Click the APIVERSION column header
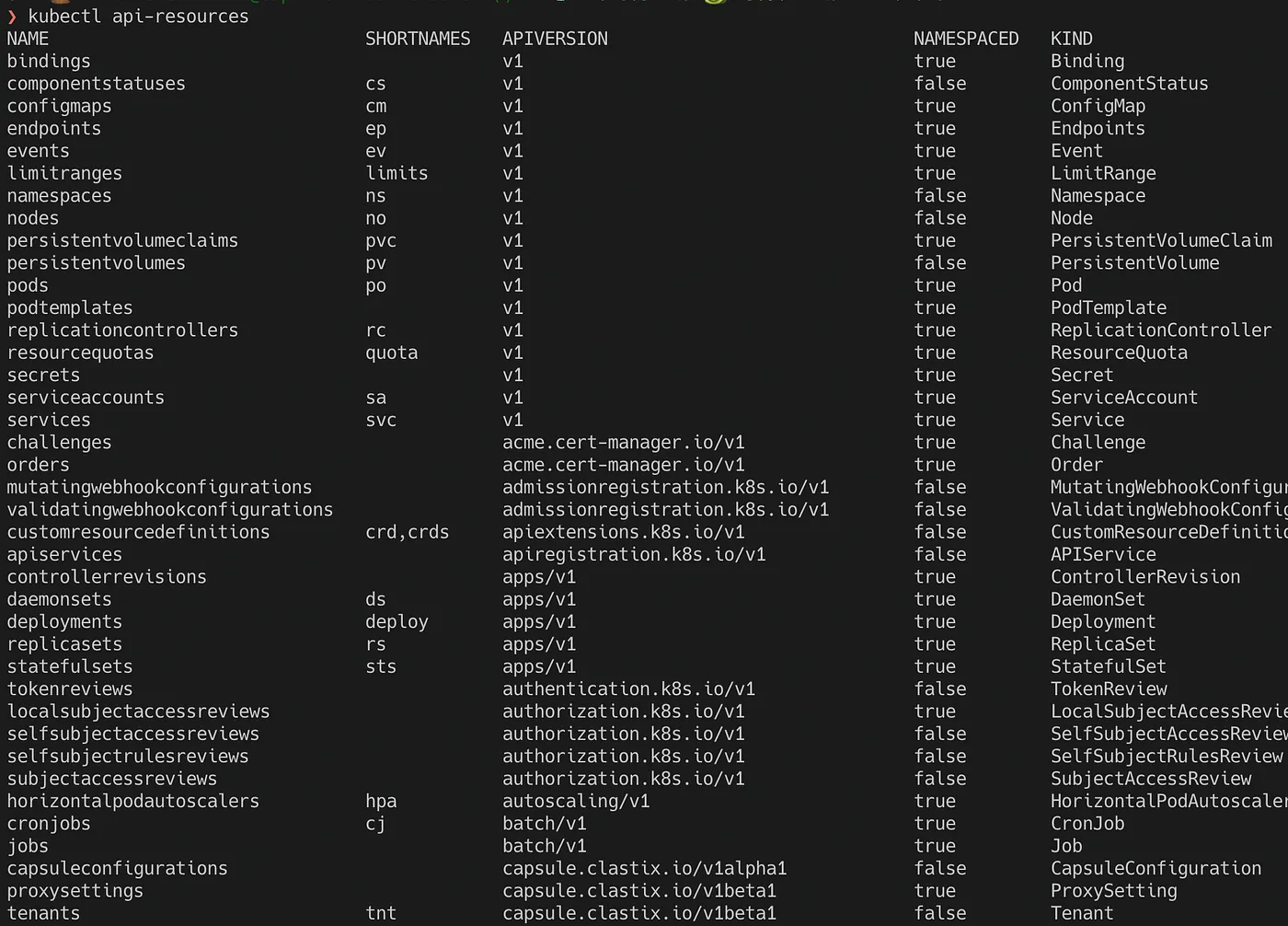The height and width of the screenshot is (926, 1288). [x=555, y=38]
